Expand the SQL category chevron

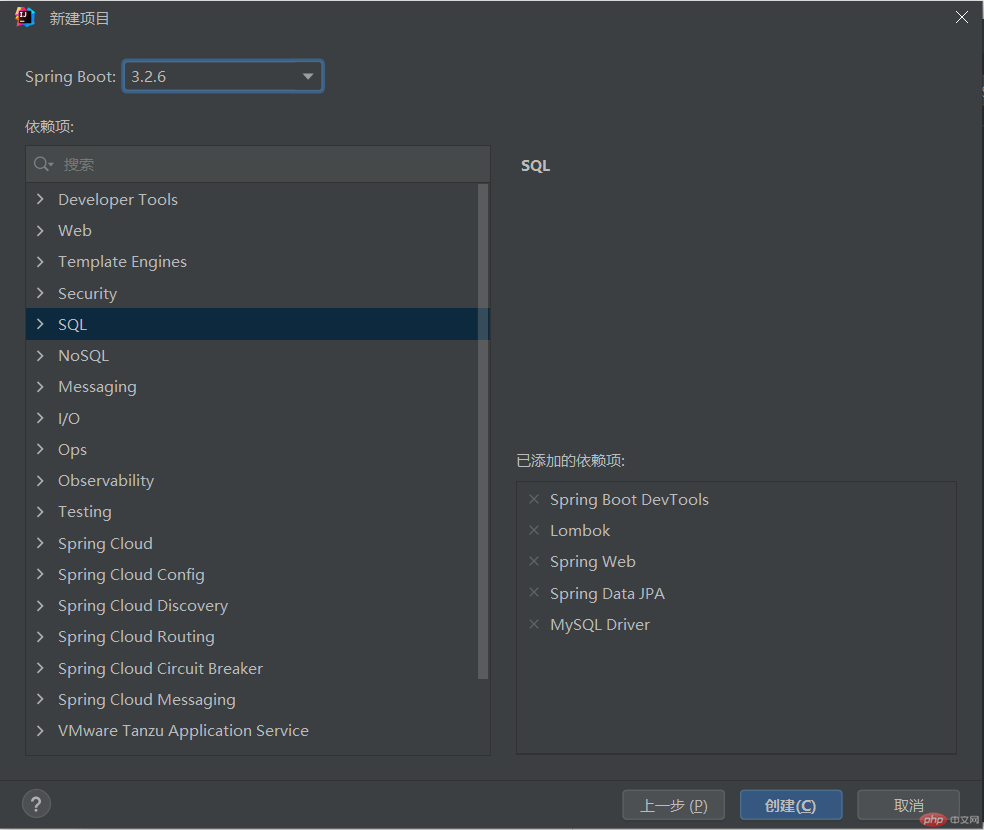[40, 324]
